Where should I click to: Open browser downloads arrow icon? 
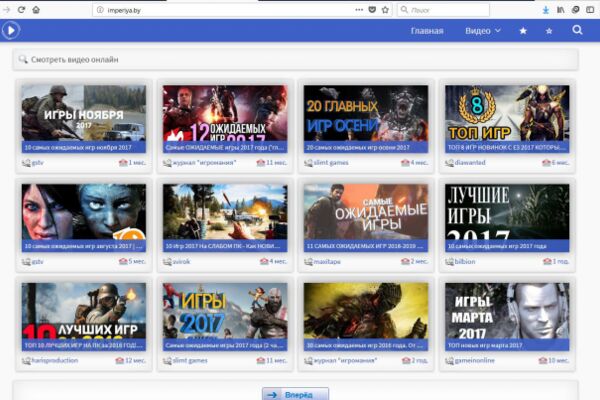pyautogui.click(x=546, y=10)
